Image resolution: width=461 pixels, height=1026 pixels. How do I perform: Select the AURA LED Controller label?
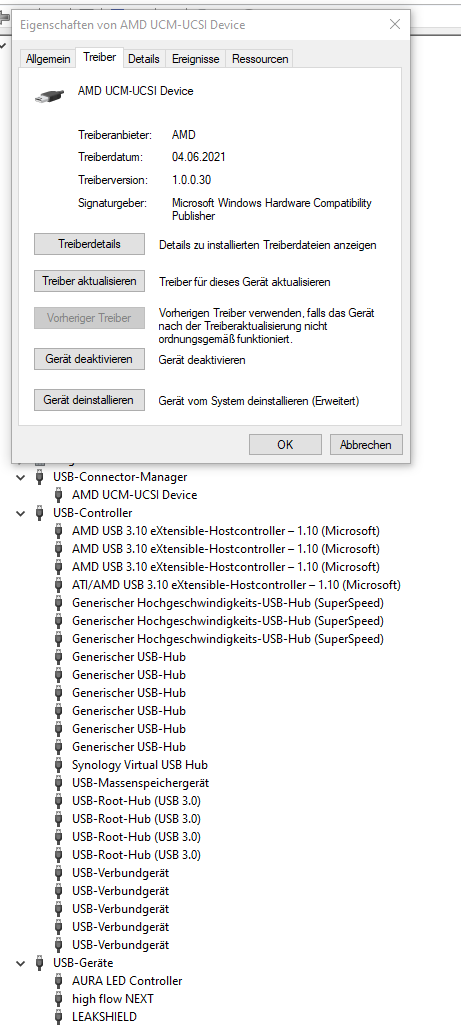click(127, 981)
